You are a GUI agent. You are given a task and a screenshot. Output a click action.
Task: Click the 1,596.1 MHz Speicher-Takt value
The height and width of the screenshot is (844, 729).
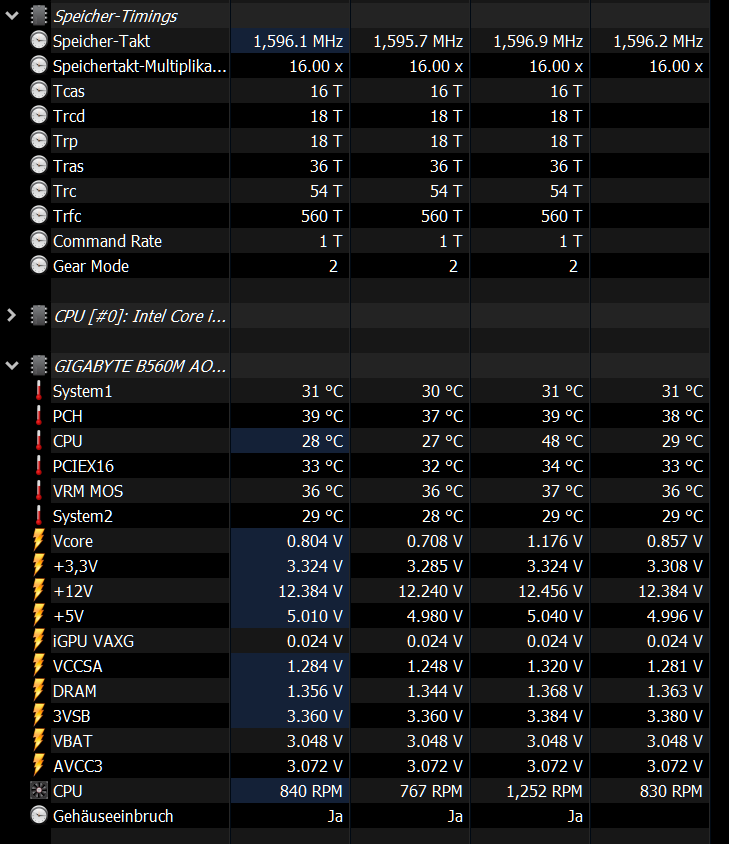[298, 41]
